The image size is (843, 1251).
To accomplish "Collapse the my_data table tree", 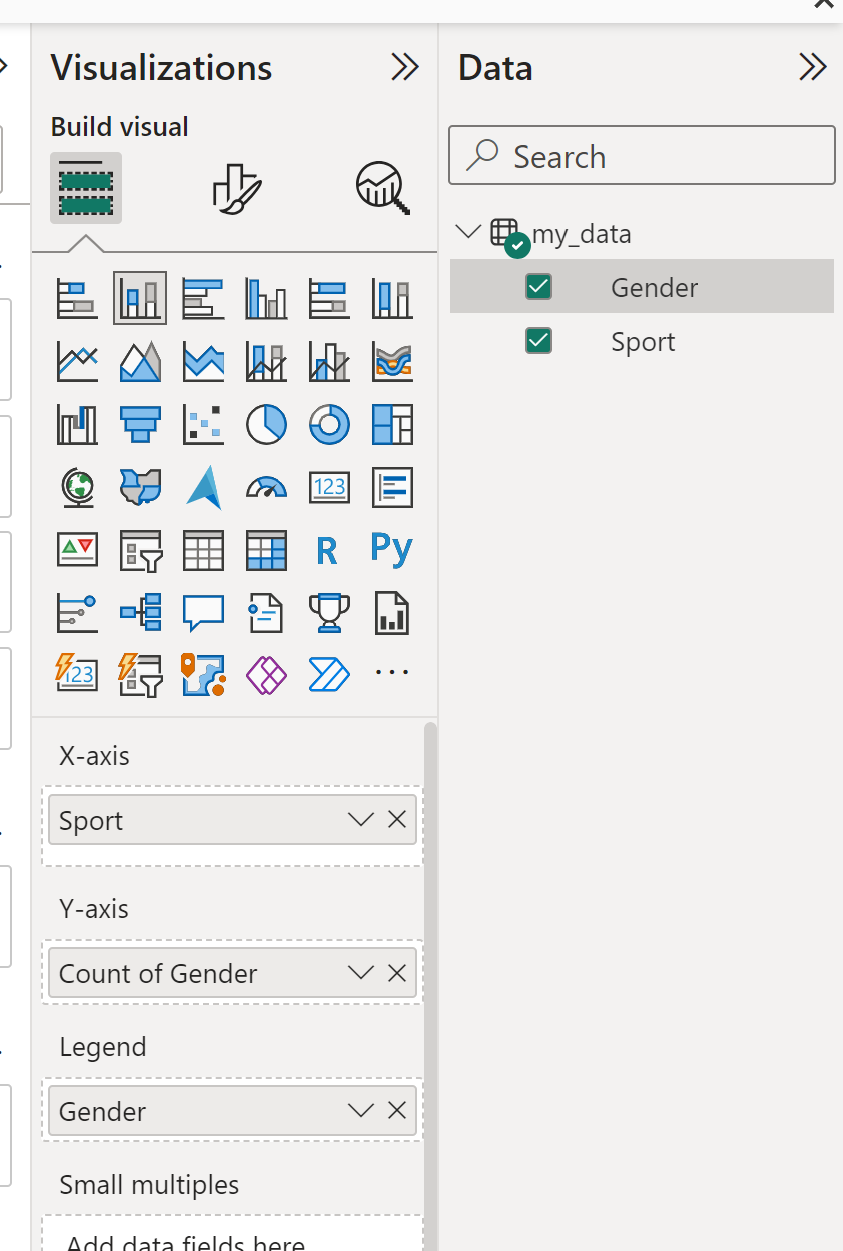I will (x=467, y=233).
